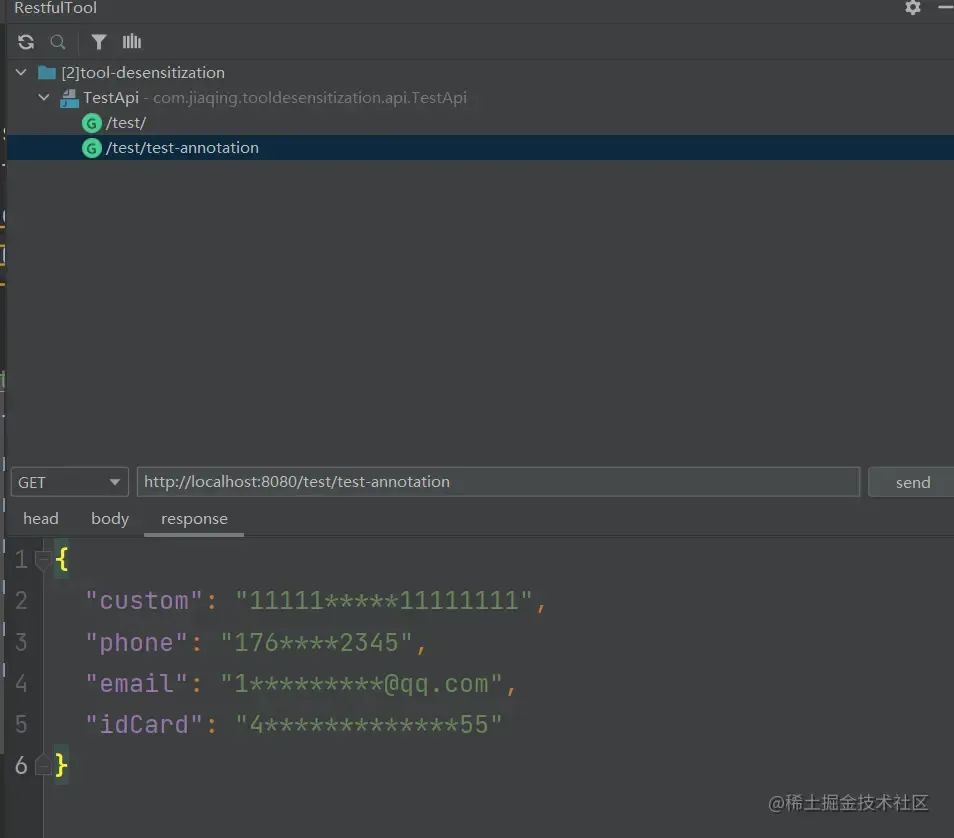Click the "custom" key in response JSON
Screen dimensions: 954x838
[x=144, y=601]
